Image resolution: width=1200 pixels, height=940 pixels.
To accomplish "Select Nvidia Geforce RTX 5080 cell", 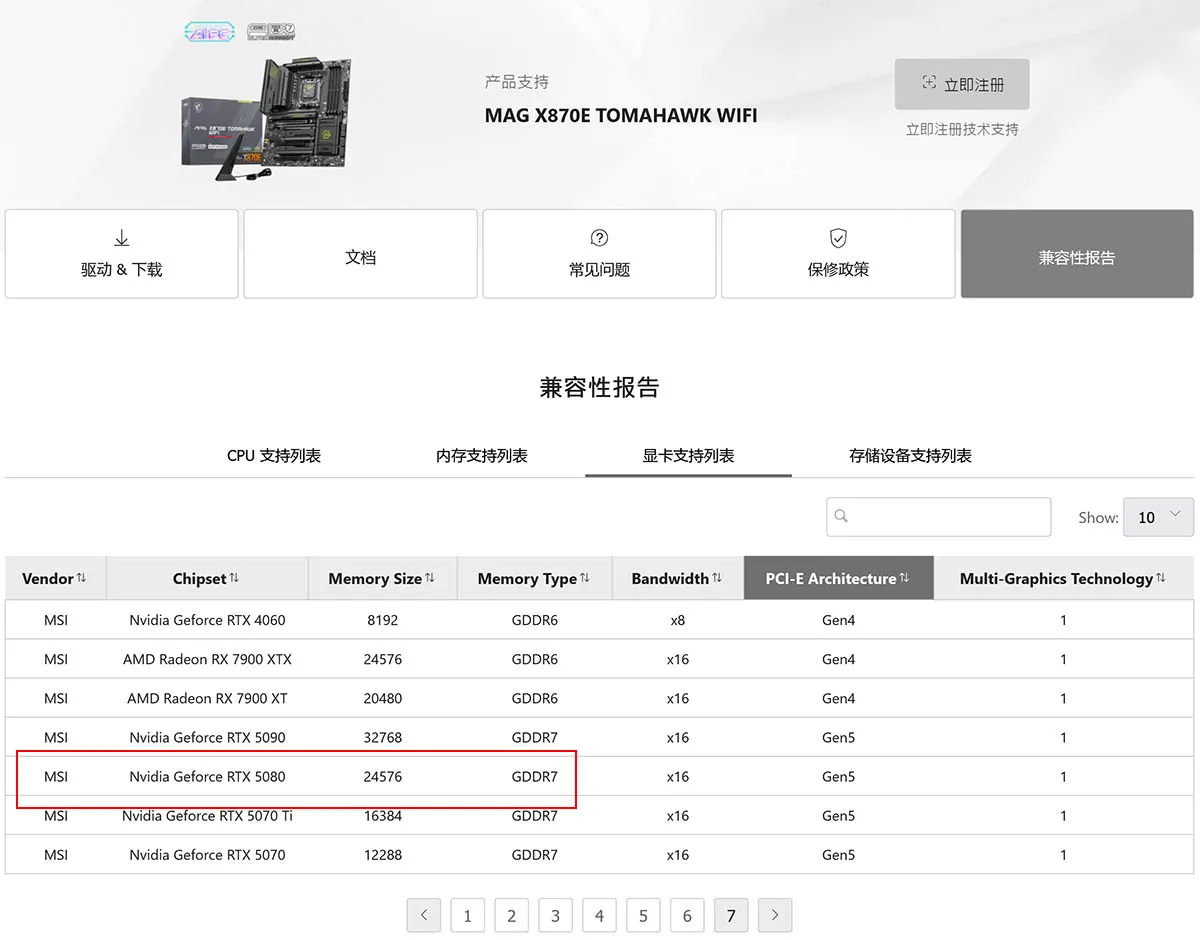I will 207,776.
